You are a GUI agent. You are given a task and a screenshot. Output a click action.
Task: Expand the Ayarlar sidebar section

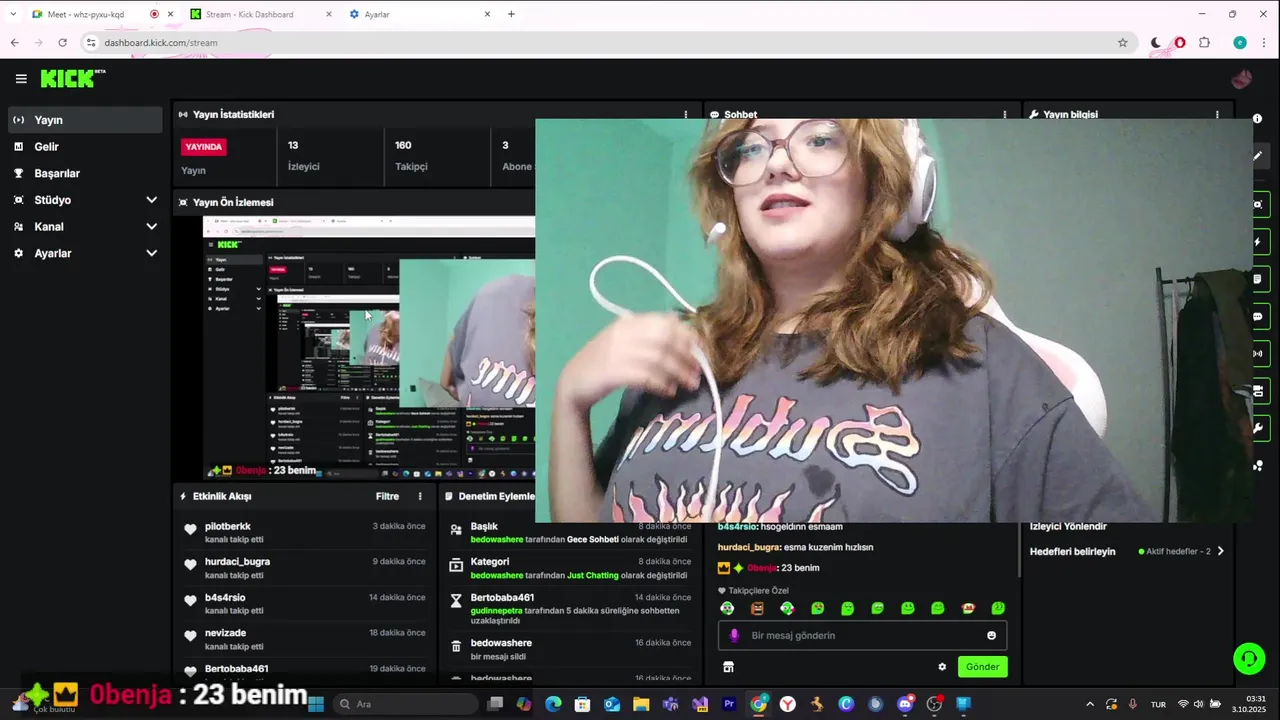pos(85,253)
